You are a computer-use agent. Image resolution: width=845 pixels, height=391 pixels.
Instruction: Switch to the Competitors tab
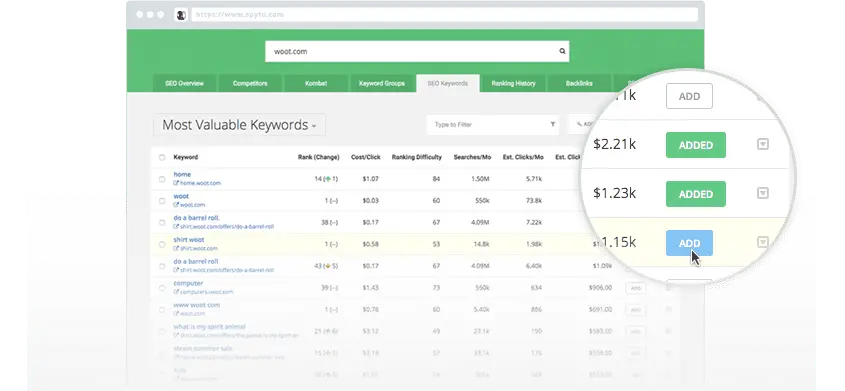[250, 83]
